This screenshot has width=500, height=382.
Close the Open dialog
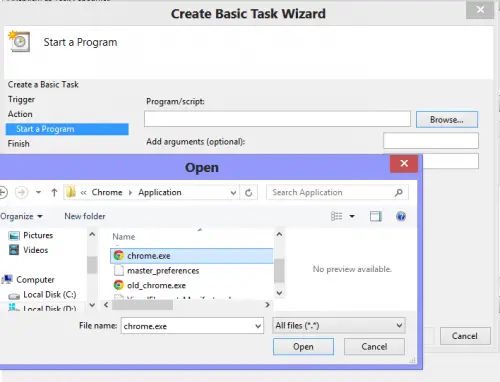pyautogui.click(x=404, y=163)
